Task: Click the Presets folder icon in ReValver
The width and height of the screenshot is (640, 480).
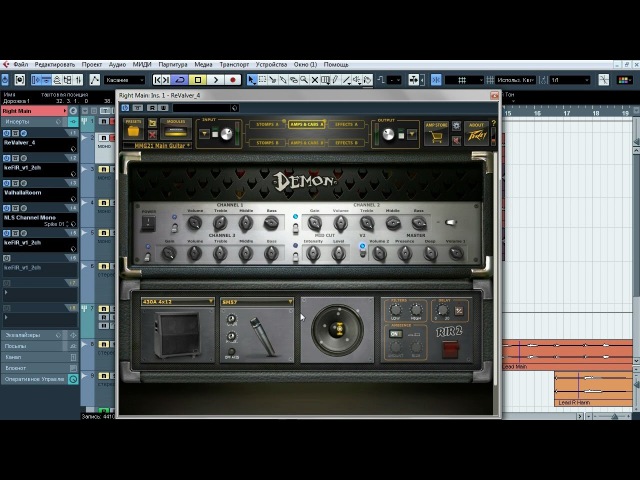Action: [133, 131]
